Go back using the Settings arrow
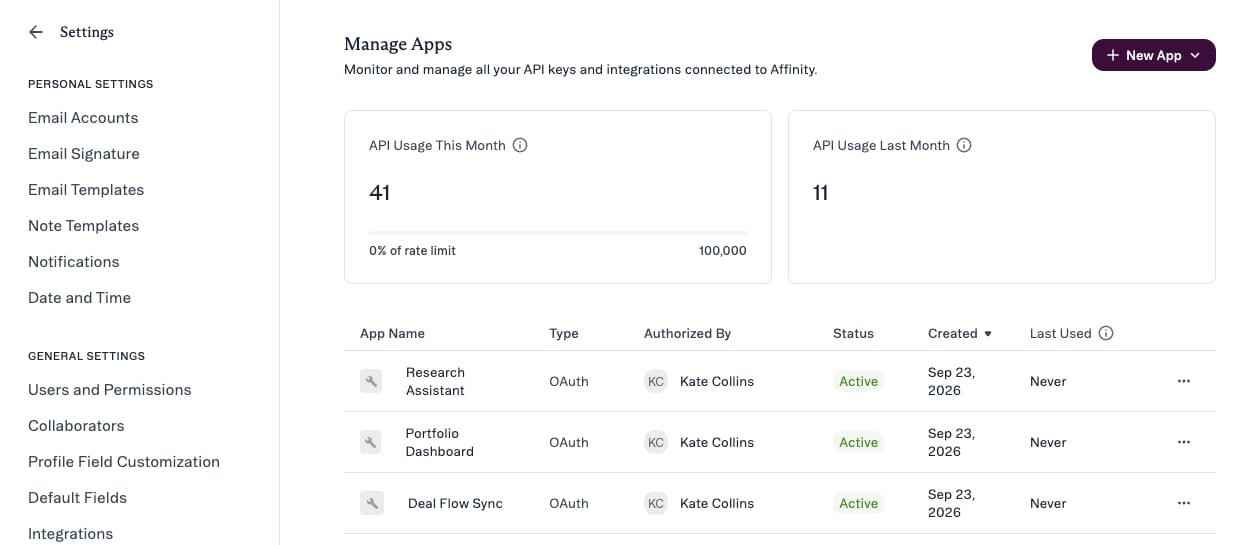 click(36, 32)
